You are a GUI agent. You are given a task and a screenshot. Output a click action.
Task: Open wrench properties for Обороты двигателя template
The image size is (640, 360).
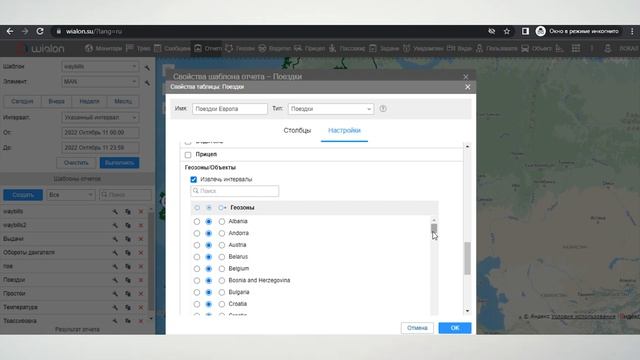116,253
